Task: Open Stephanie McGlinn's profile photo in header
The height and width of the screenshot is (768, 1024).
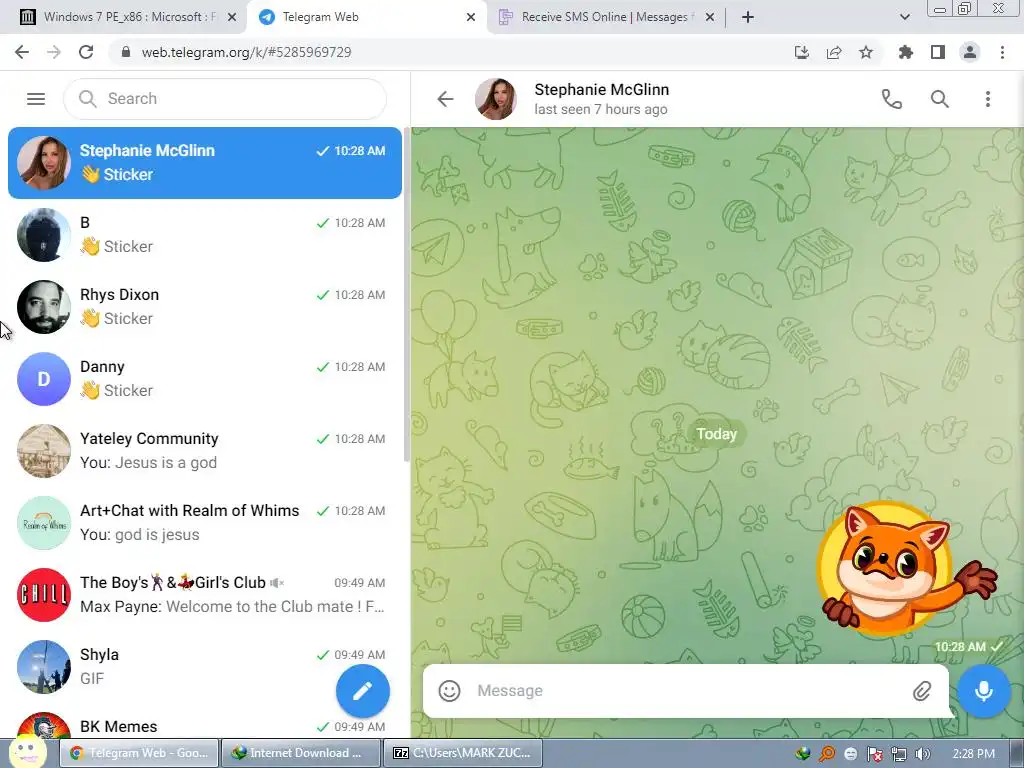Action: coord(496,99)
